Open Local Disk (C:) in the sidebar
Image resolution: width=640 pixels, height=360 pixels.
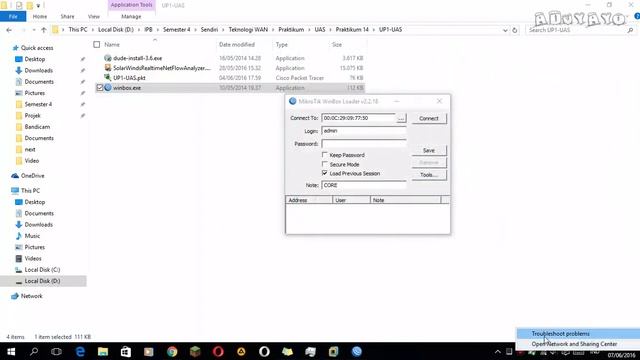point(42,270)
